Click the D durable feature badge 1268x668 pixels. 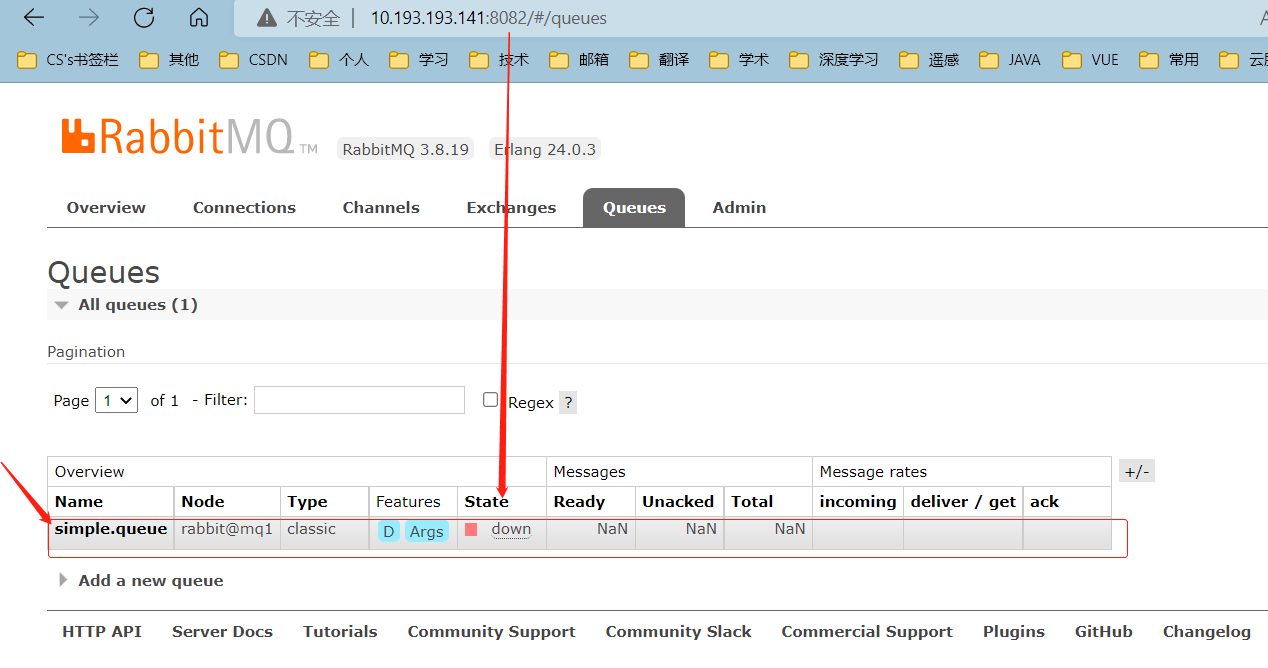[x=389, y=531]
